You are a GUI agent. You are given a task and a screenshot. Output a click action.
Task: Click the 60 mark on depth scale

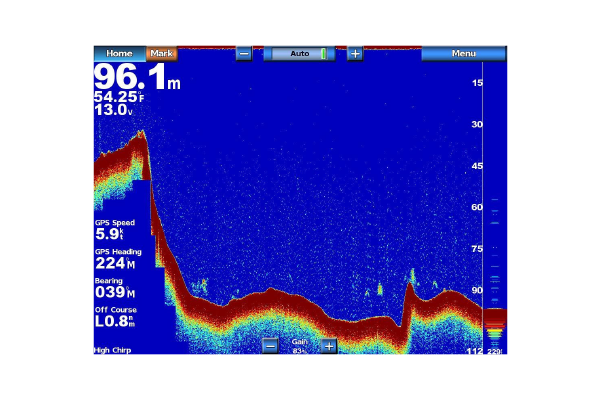pos(477,207)
